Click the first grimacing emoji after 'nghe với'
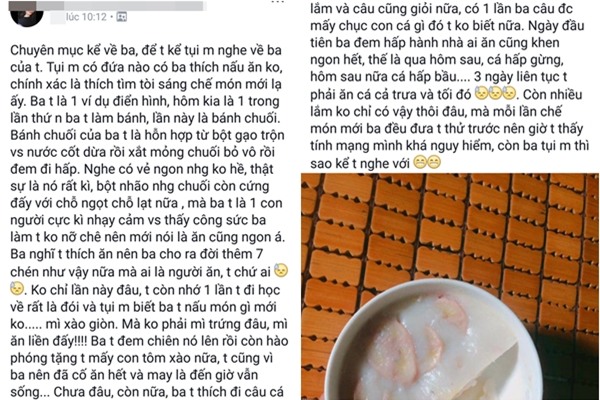The image size is (600, 400). click(x=420, y=162)
